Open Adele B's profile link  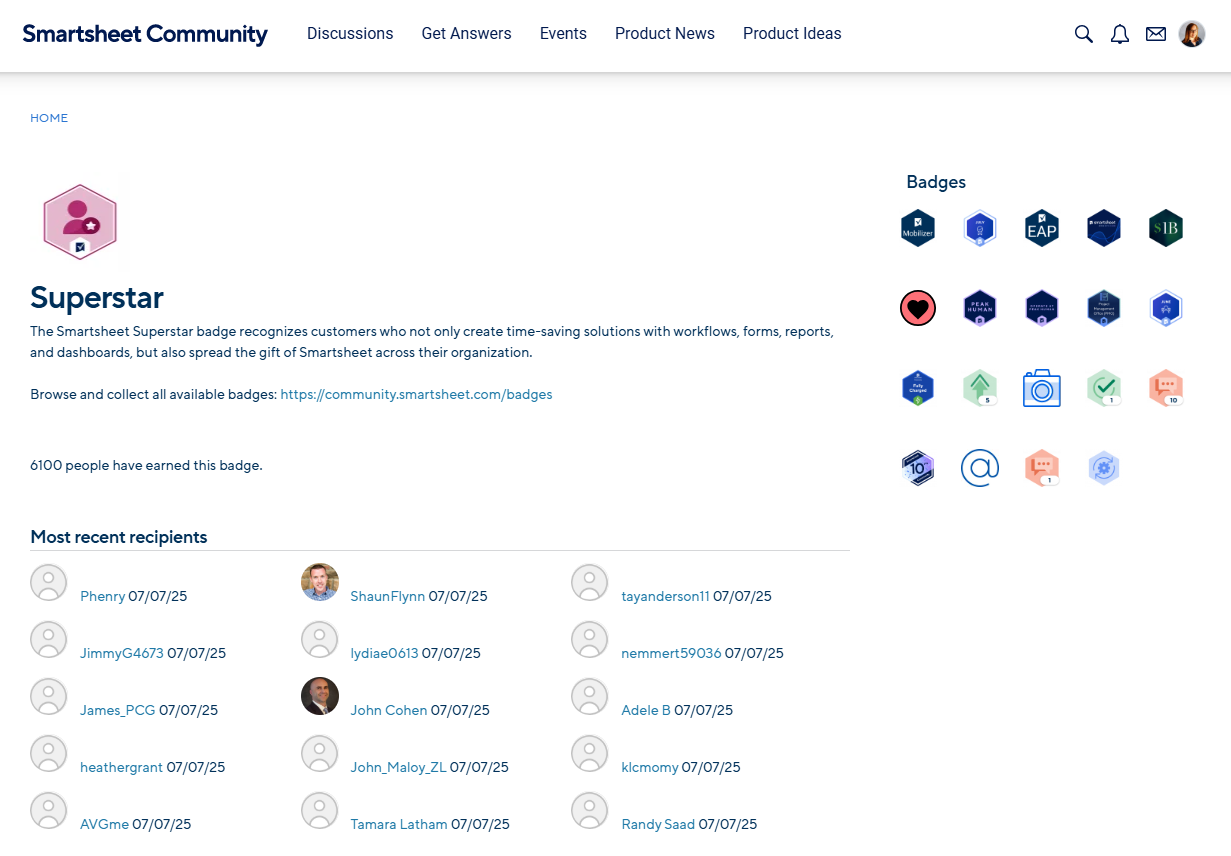coord(646,711)
